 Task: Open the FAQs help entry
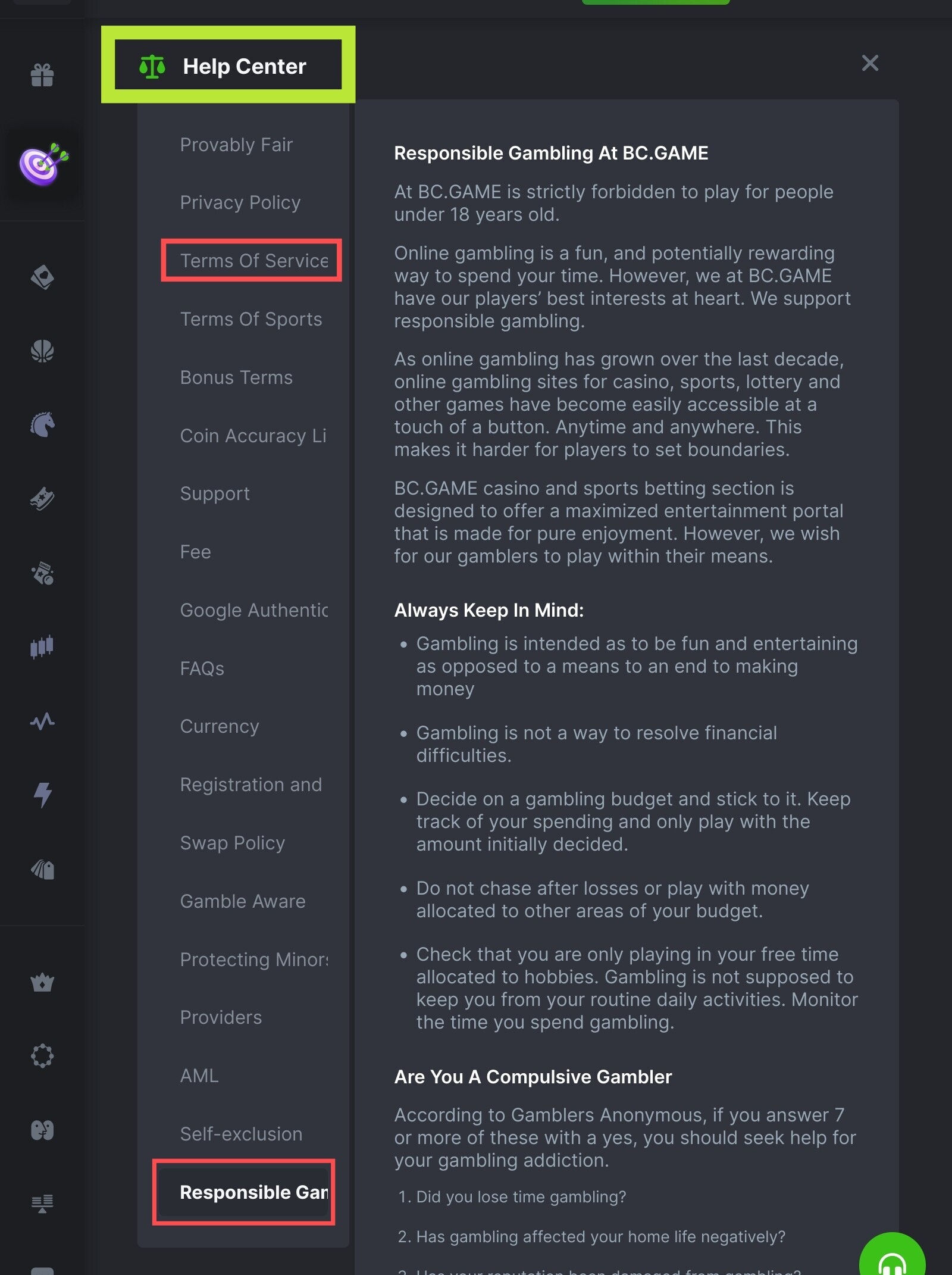point(202,668)
